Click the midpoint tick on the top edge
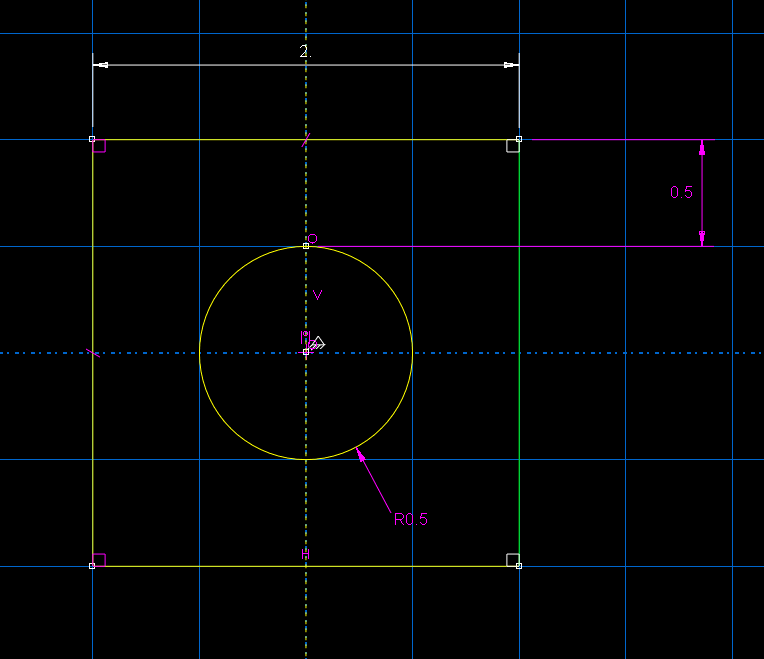The height and width of the screenshot is (659, 764). click(306, 140)
